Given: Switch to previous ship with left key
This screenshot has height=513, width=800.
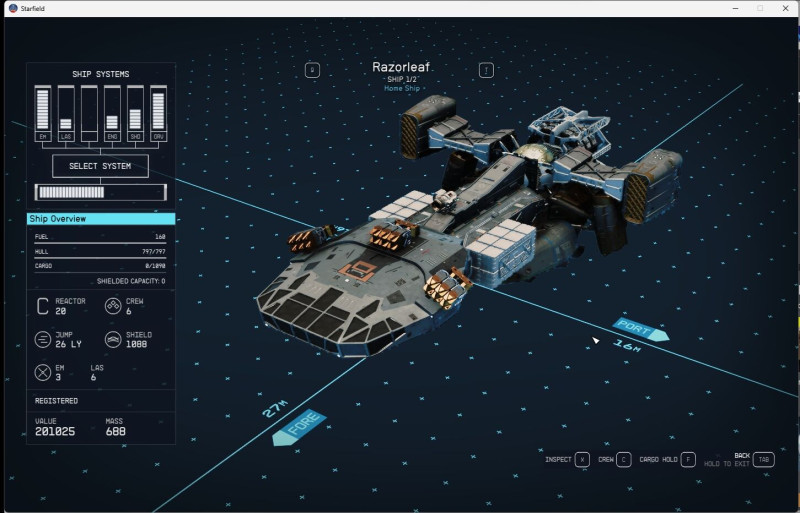Looking at the screenshot, I should click(x=312, y=70).
